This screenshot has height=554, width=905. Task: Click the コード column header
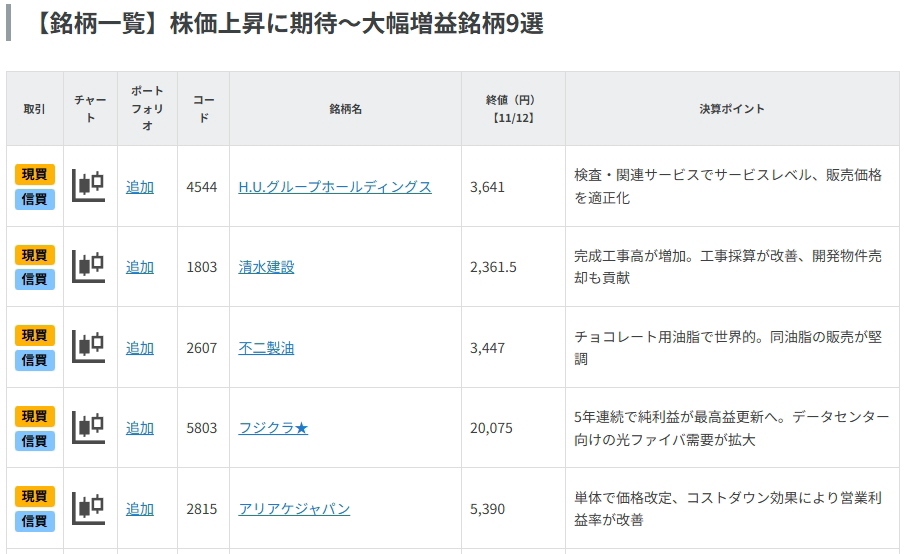tap(203, 109)
